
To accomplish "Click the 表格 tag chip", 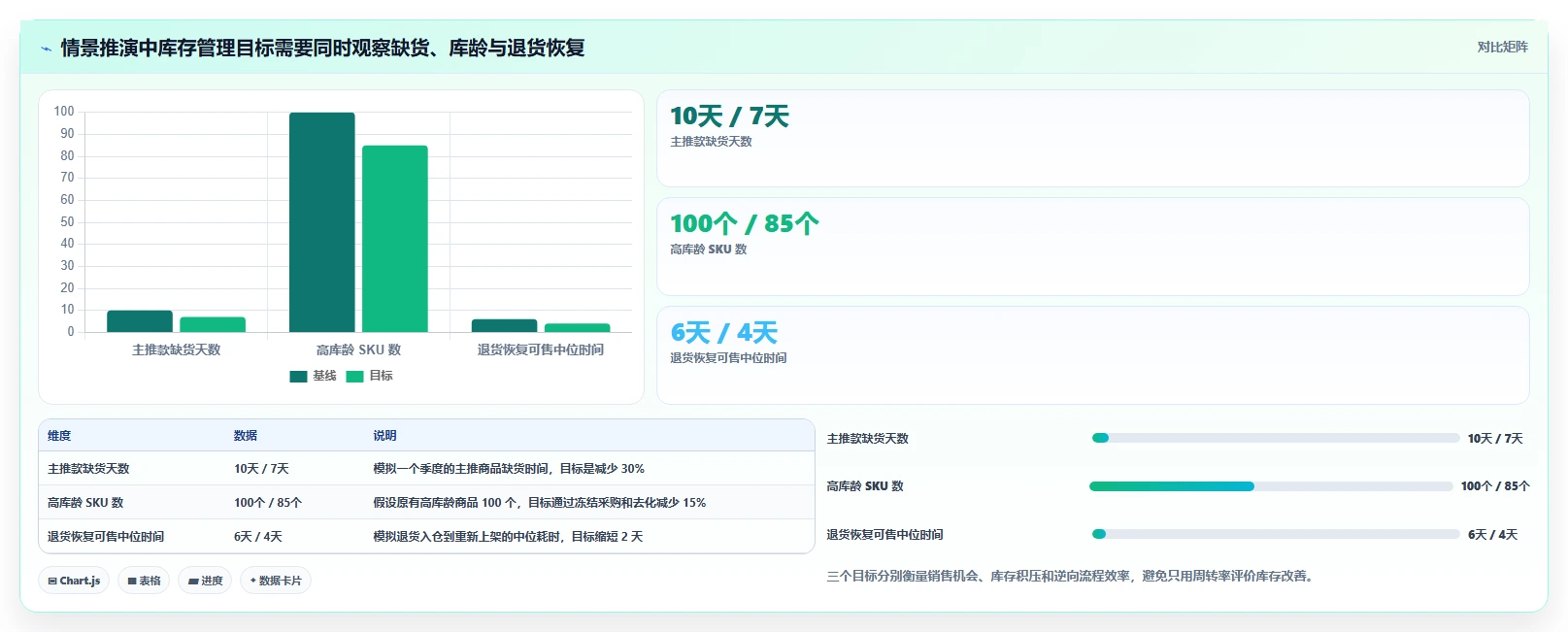I will (x=144, y=581).
